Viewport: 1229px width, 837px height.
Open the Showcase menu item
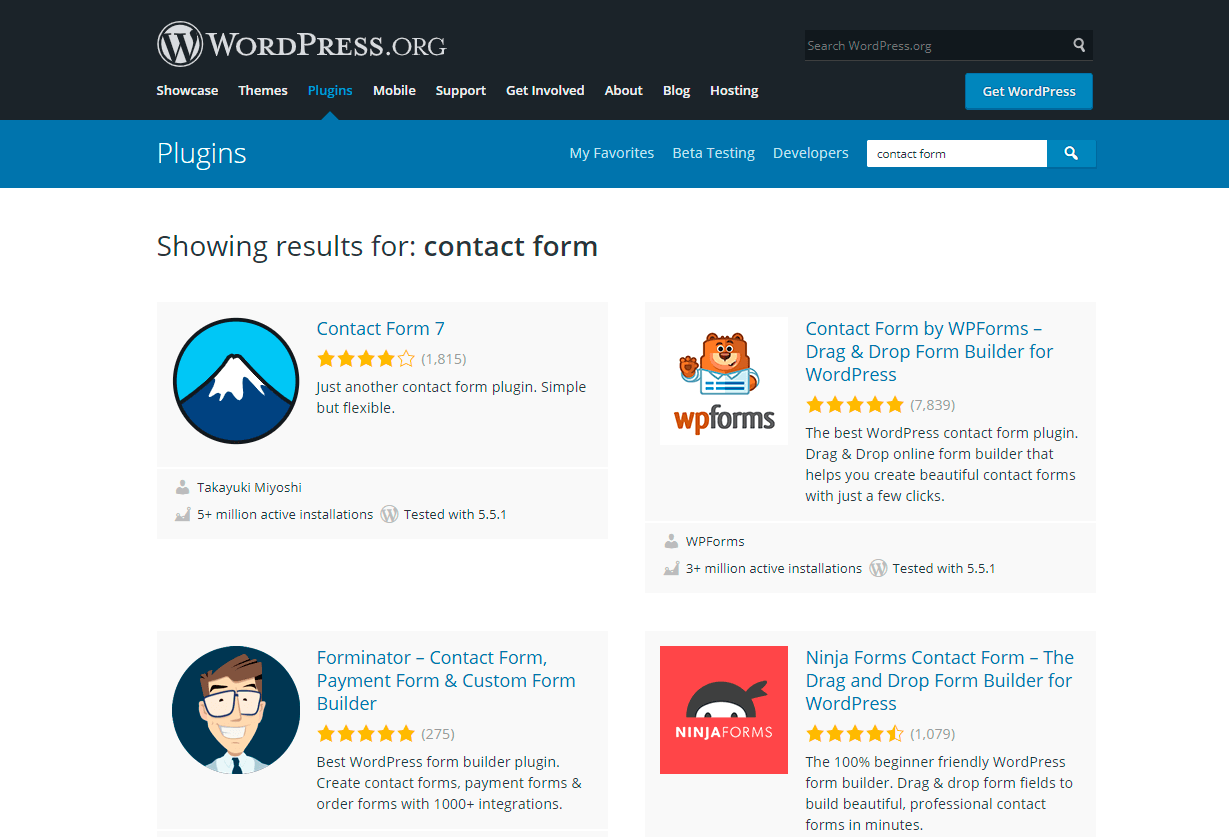187,90
